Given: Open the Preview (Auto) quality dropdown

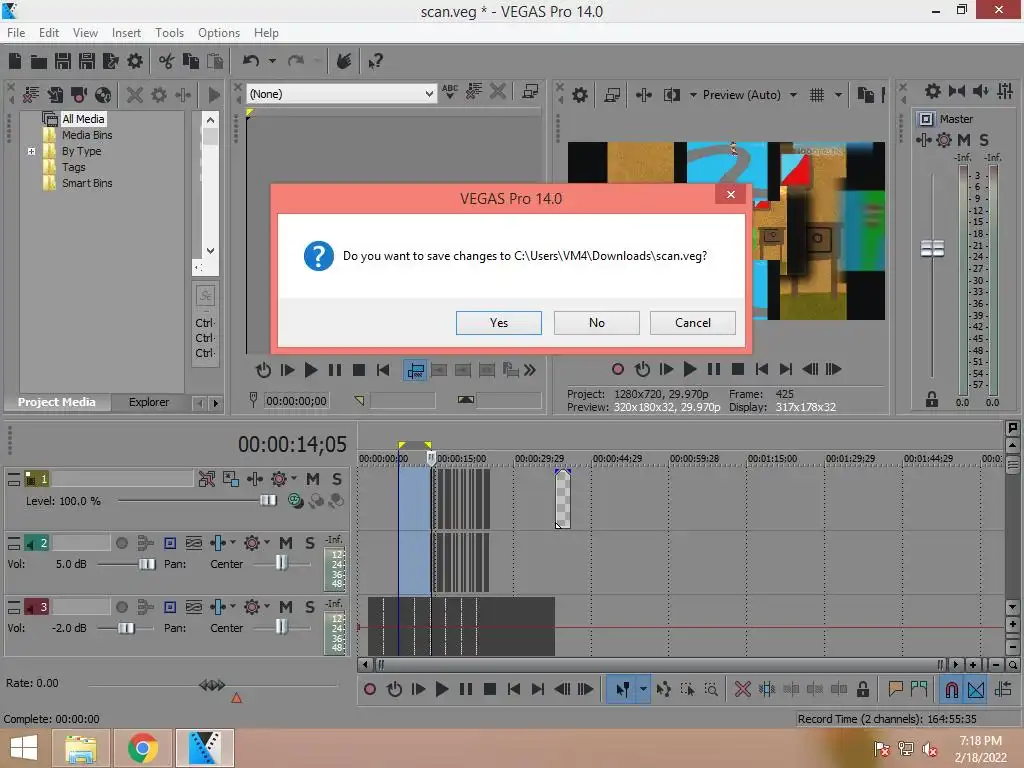Looking at the screenshot, I should tap(793, 95).
